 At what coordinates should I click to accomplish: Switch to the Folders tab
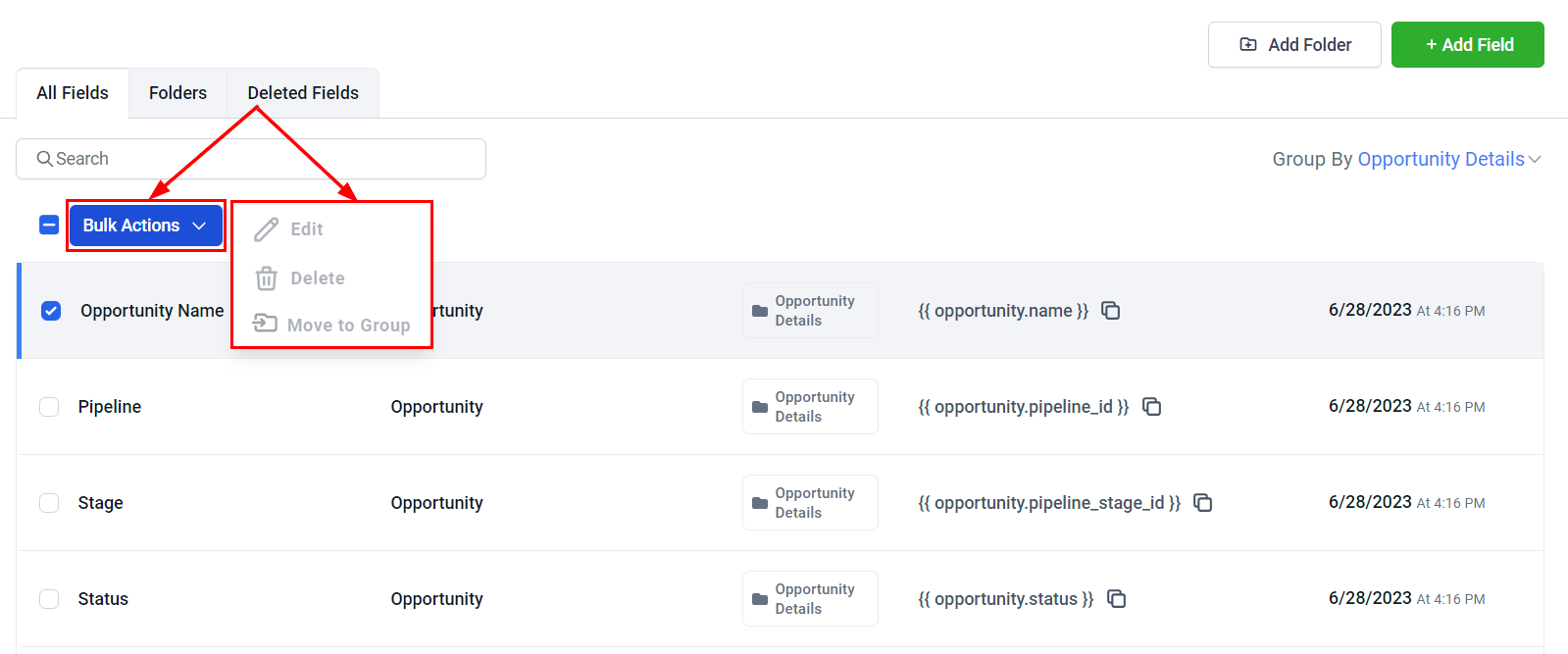coord(177,93)
